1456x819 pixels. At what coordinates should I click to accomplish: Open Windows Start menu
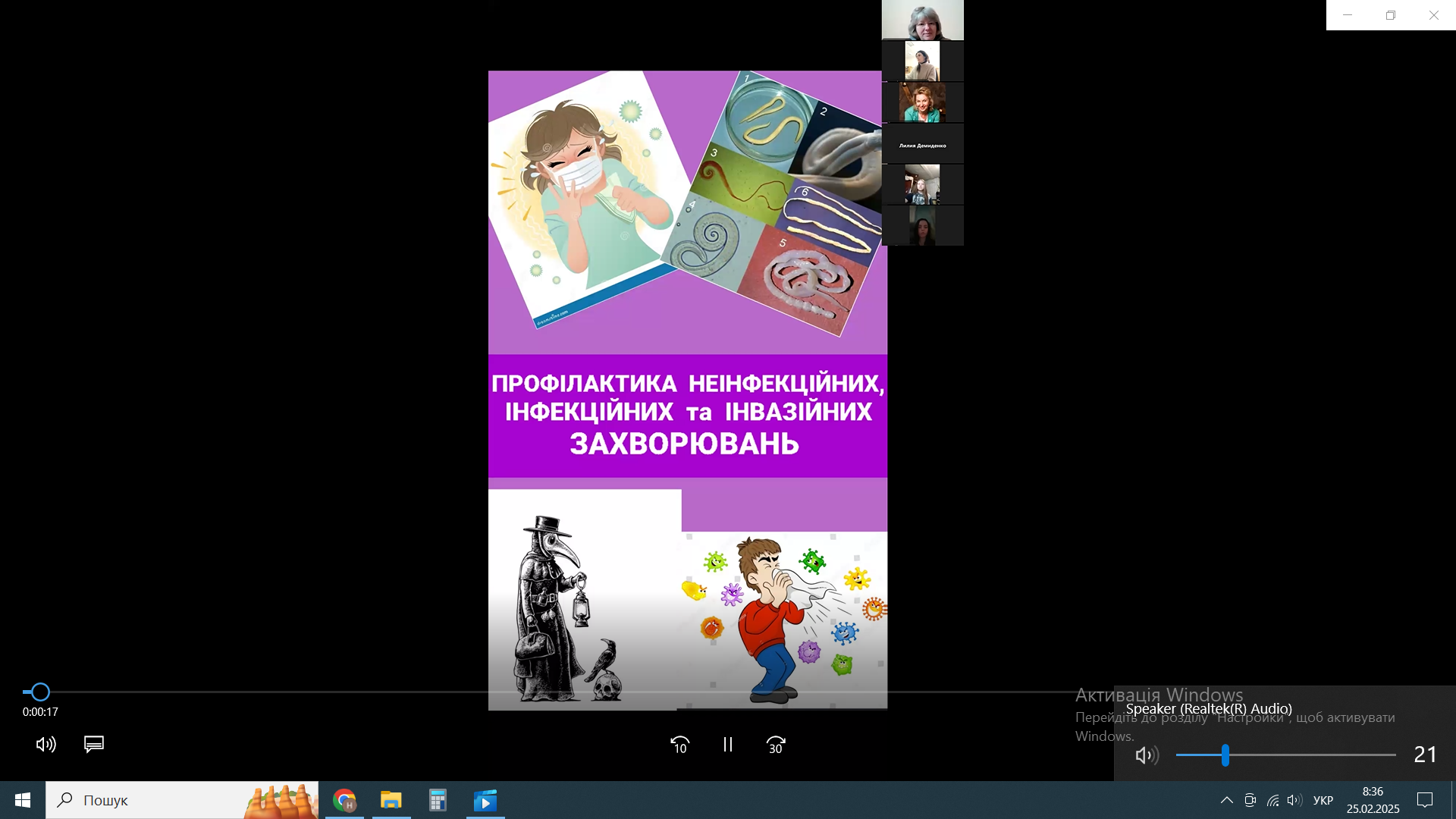pos(23,800)
